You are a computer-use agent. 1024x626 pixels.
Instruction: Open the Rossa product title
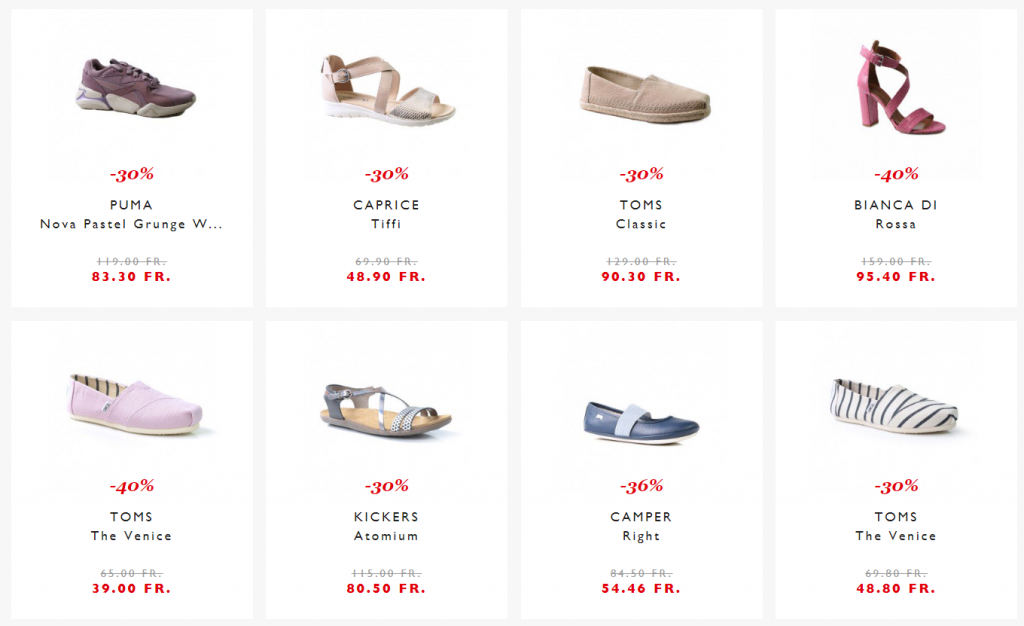click(895, 224)
